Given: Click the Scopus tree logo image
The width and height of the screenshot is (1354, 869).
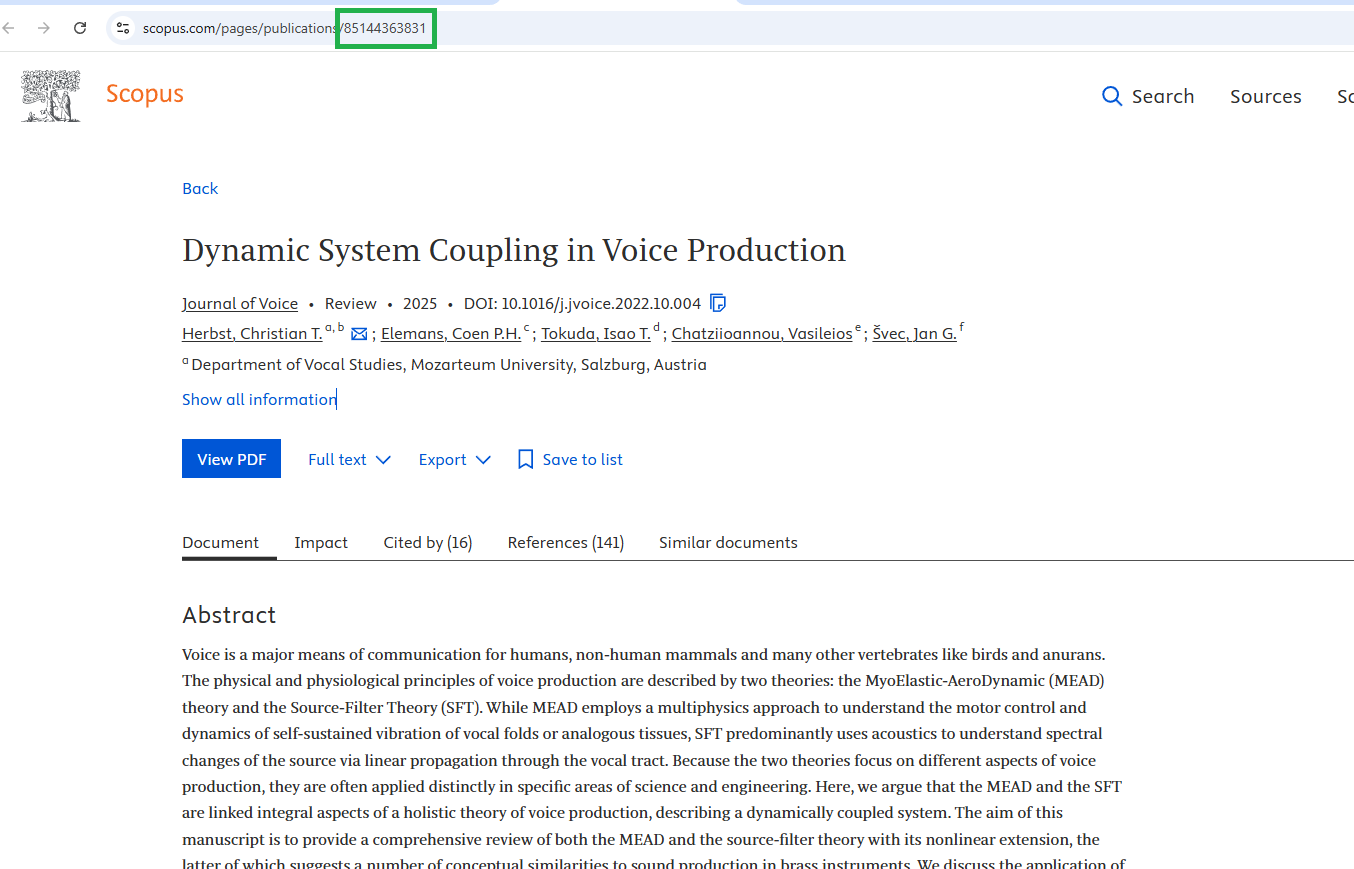Looking at the screenshot, I should (x=51, y=96).
